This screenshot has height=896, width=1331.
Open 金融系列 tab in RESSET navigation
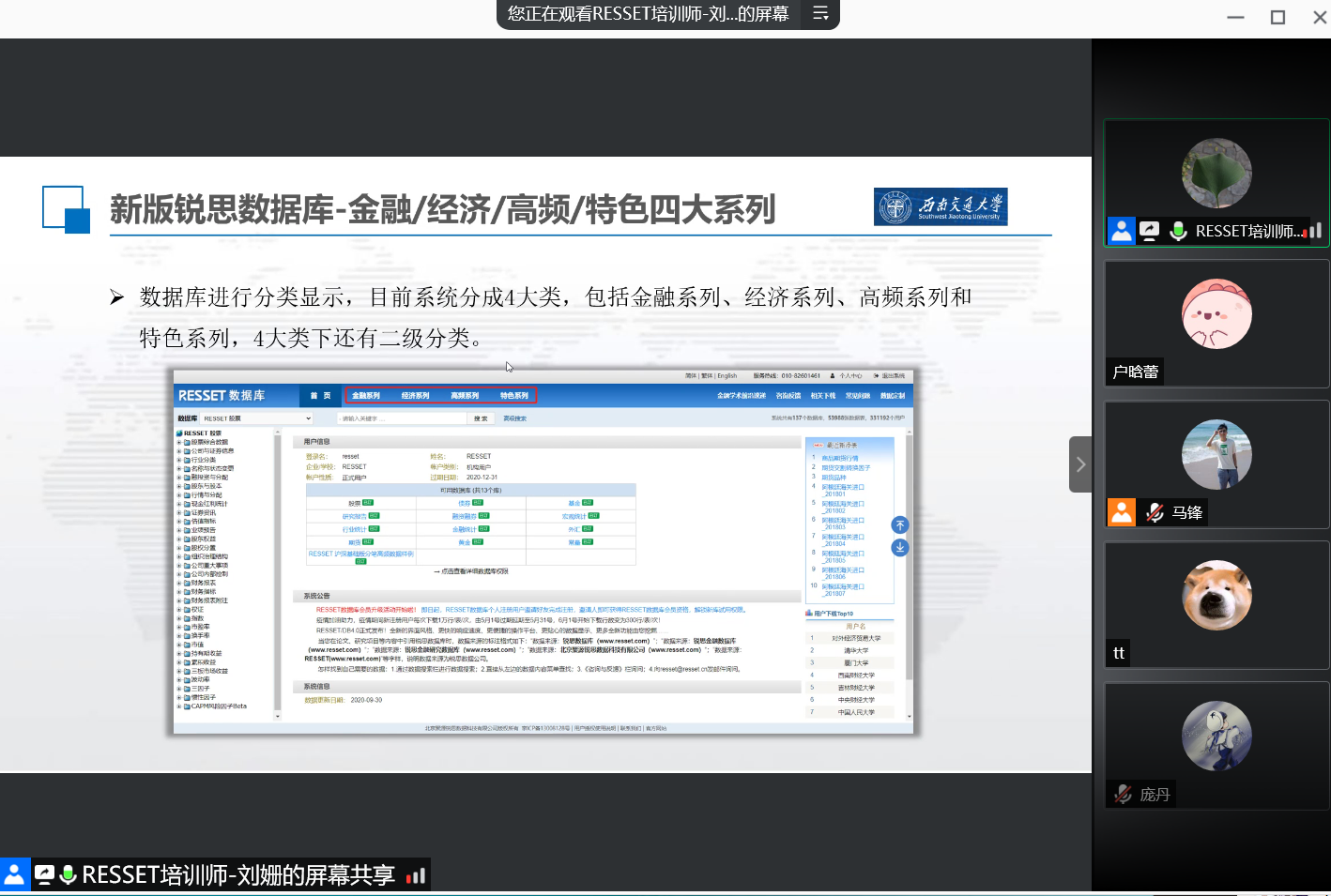366,396
